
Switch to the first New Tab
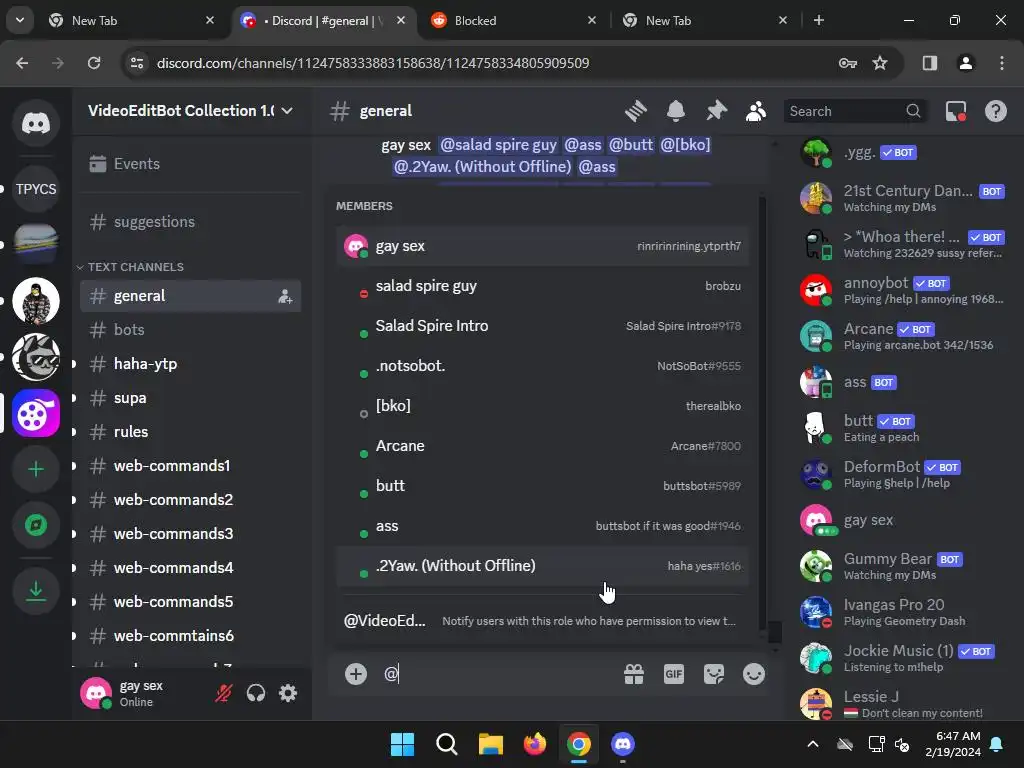pos(133,20)
